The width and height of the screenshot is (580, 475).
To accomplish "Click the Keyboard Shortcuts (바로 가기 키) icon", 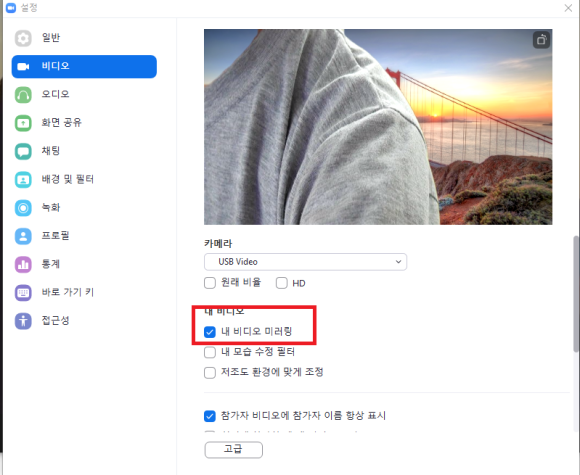I will pos(23,293).
